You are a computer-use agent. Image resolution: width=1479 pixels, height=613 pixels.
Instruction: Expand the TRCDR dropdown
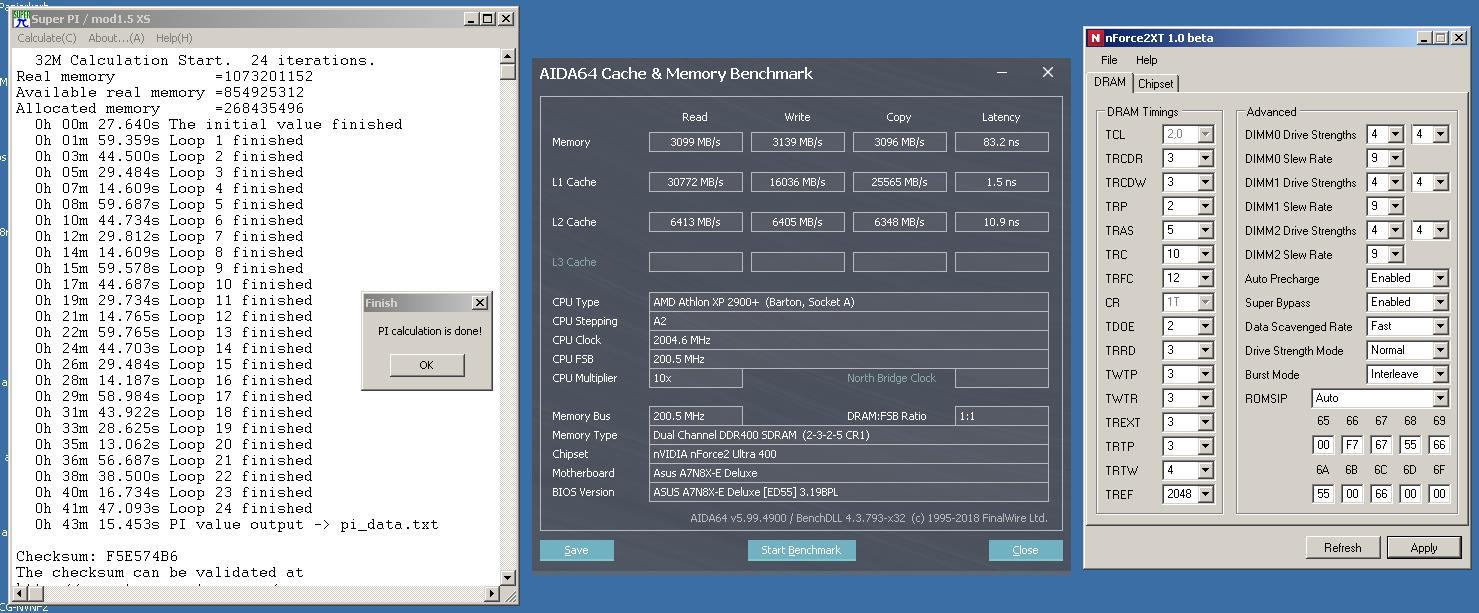(x=1205, y=158)
